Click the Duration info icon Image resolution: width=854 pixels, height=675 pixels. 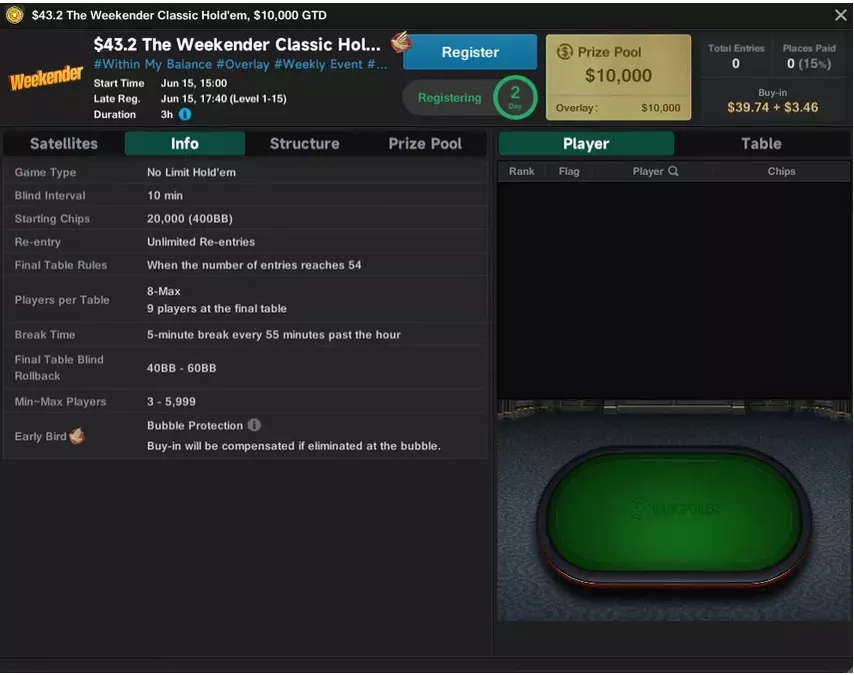[x=185, y=114]
